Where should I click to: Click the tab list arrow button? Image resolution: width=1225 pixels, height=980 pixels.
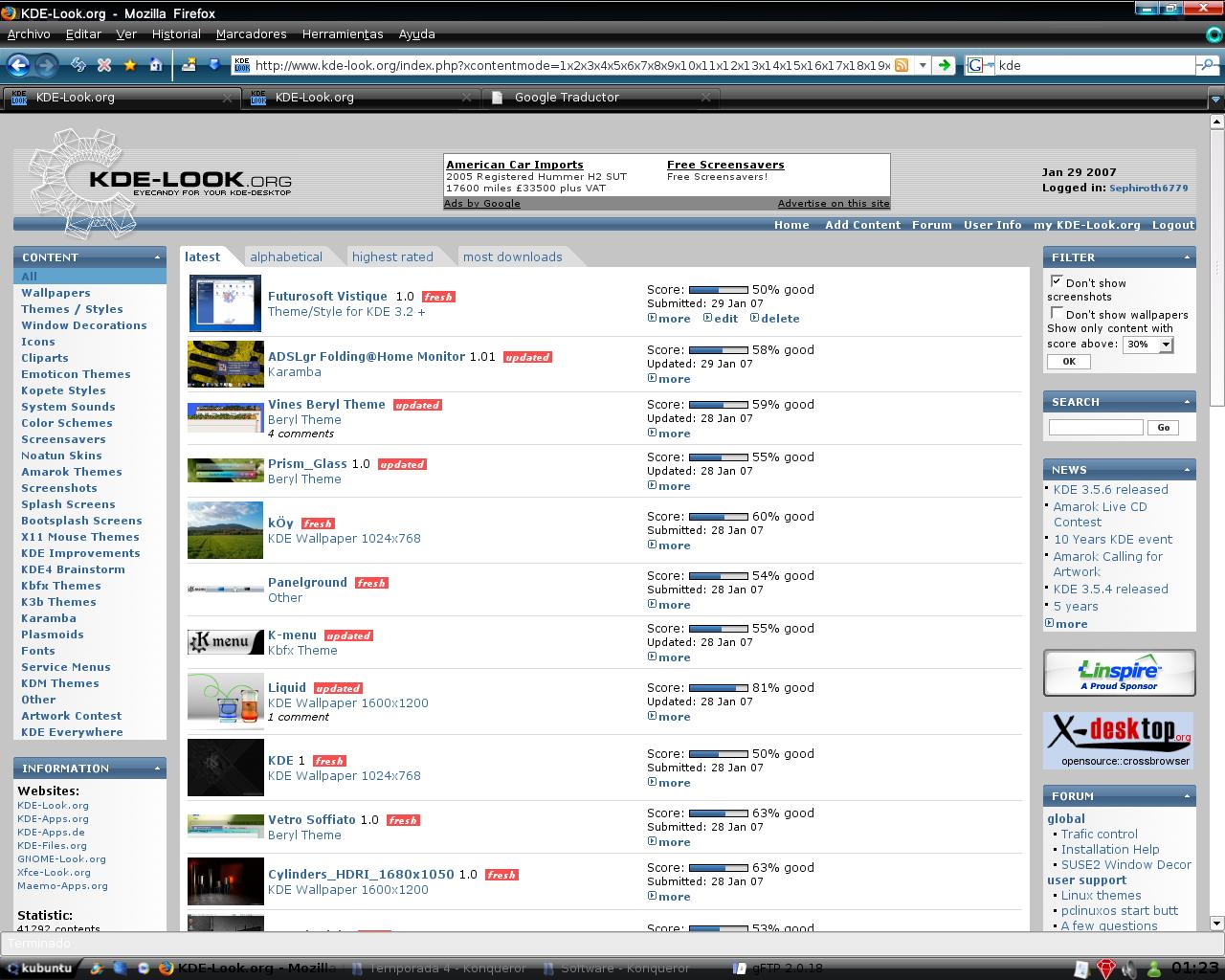tap(1215, 98)
